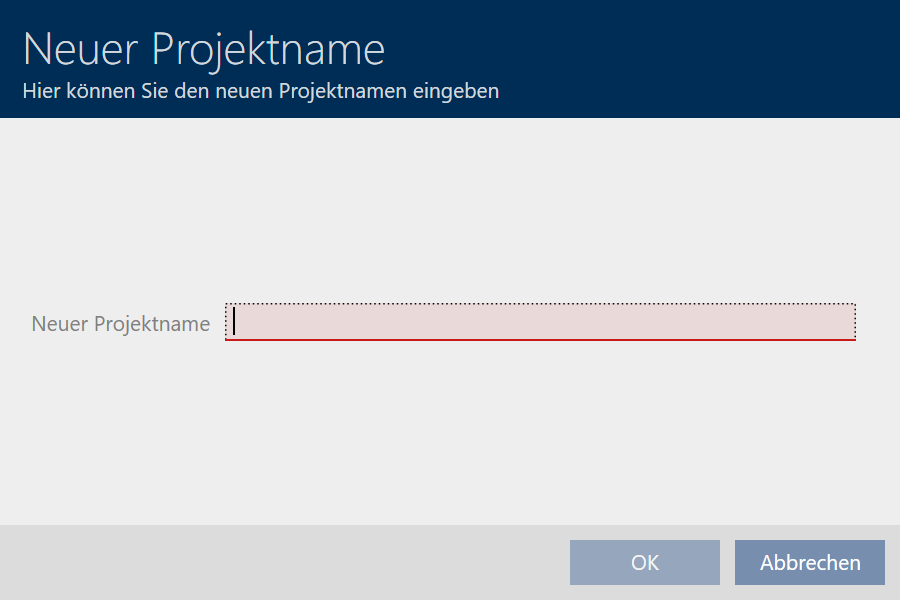Click the red underline of the name field
This screenshot has width=900, height=600.
click(540, 340)
